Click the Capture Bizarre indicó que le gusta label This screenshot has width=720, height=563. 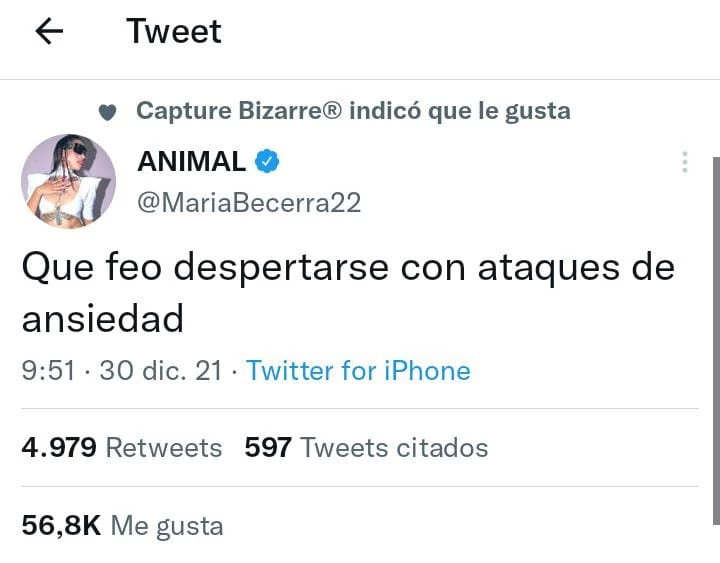(x=353, y=111)
